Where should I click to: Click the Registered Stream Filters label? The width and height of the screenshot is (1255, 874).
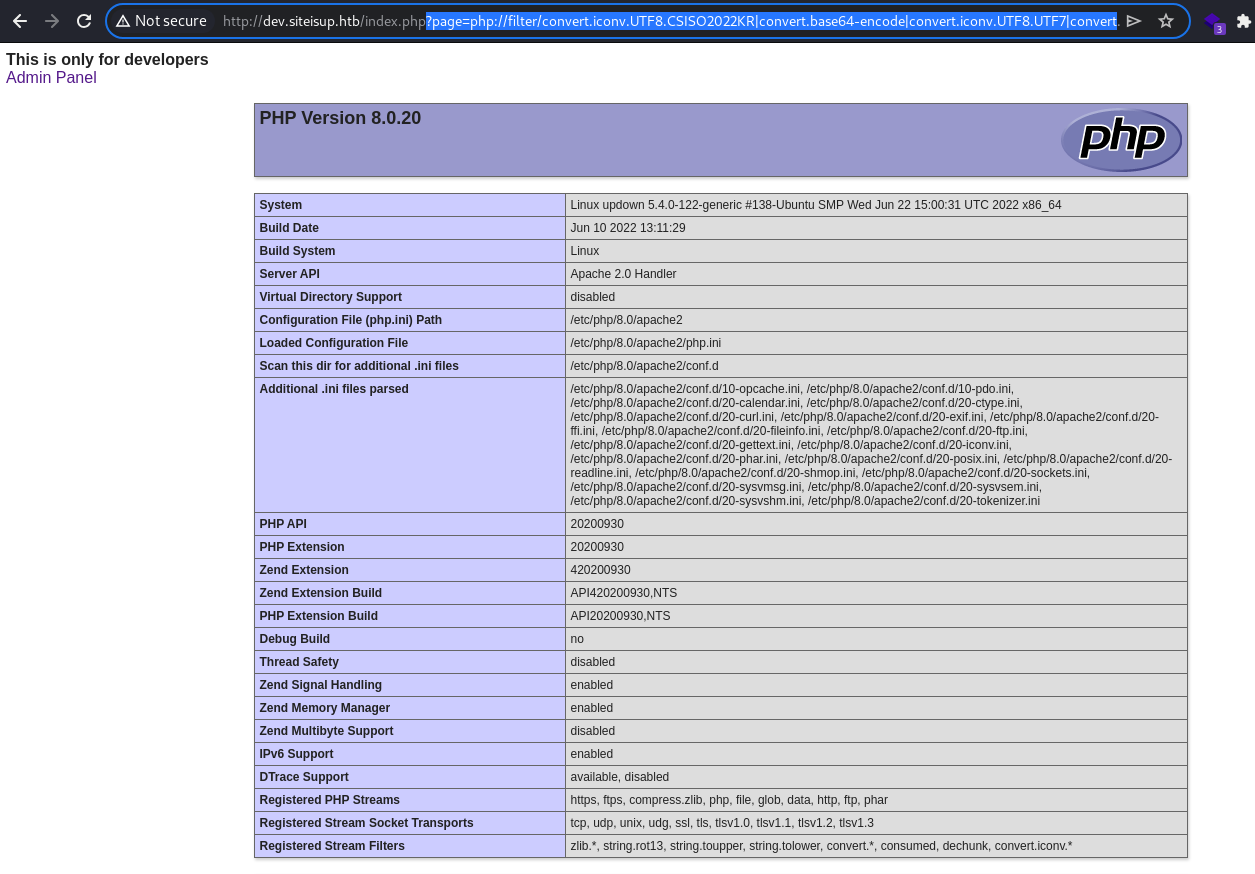click(x=332, y=846)
